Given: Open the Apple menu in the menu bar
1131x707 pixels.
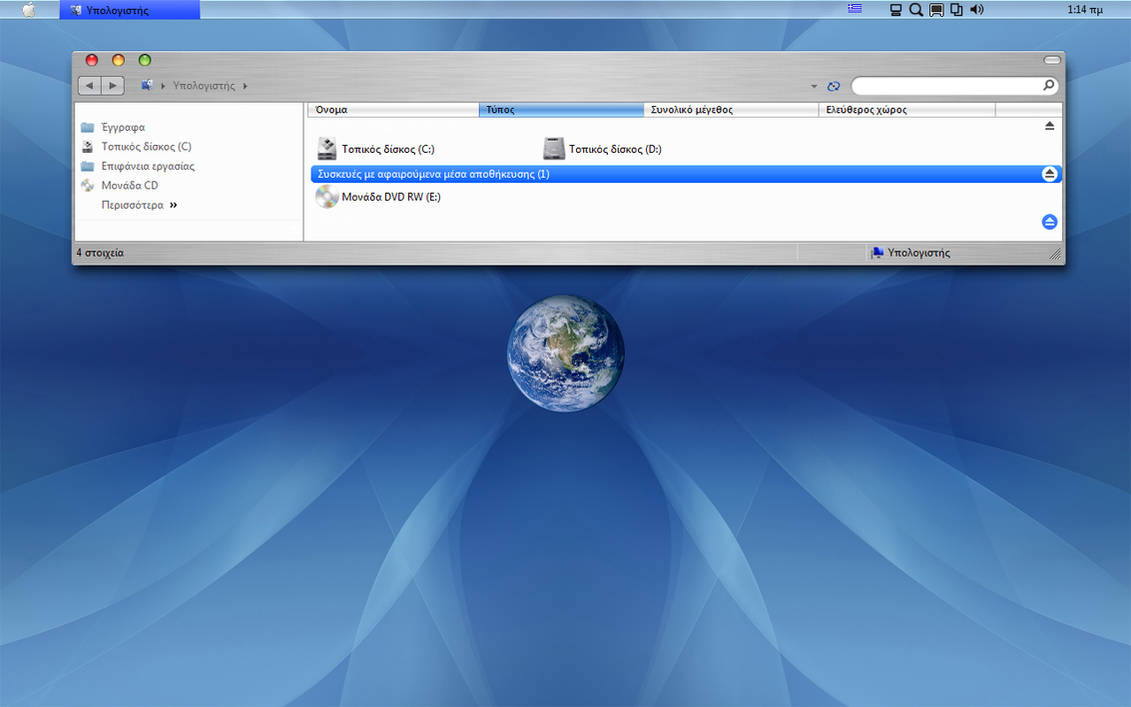Looking at the screenshot, I should (x=26, y=9).
